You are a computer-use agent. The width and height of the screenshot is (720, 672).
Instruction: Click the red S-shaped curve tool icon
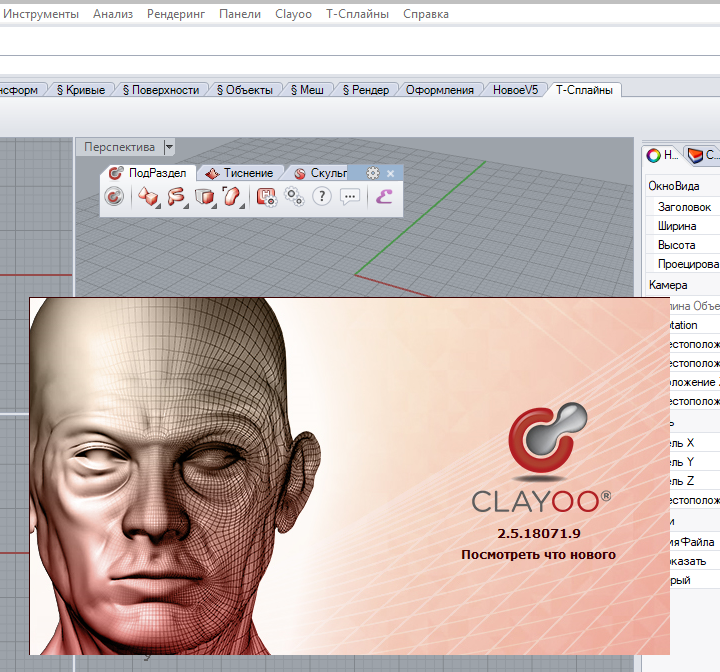pyautogui.click(x=177, y=197)
